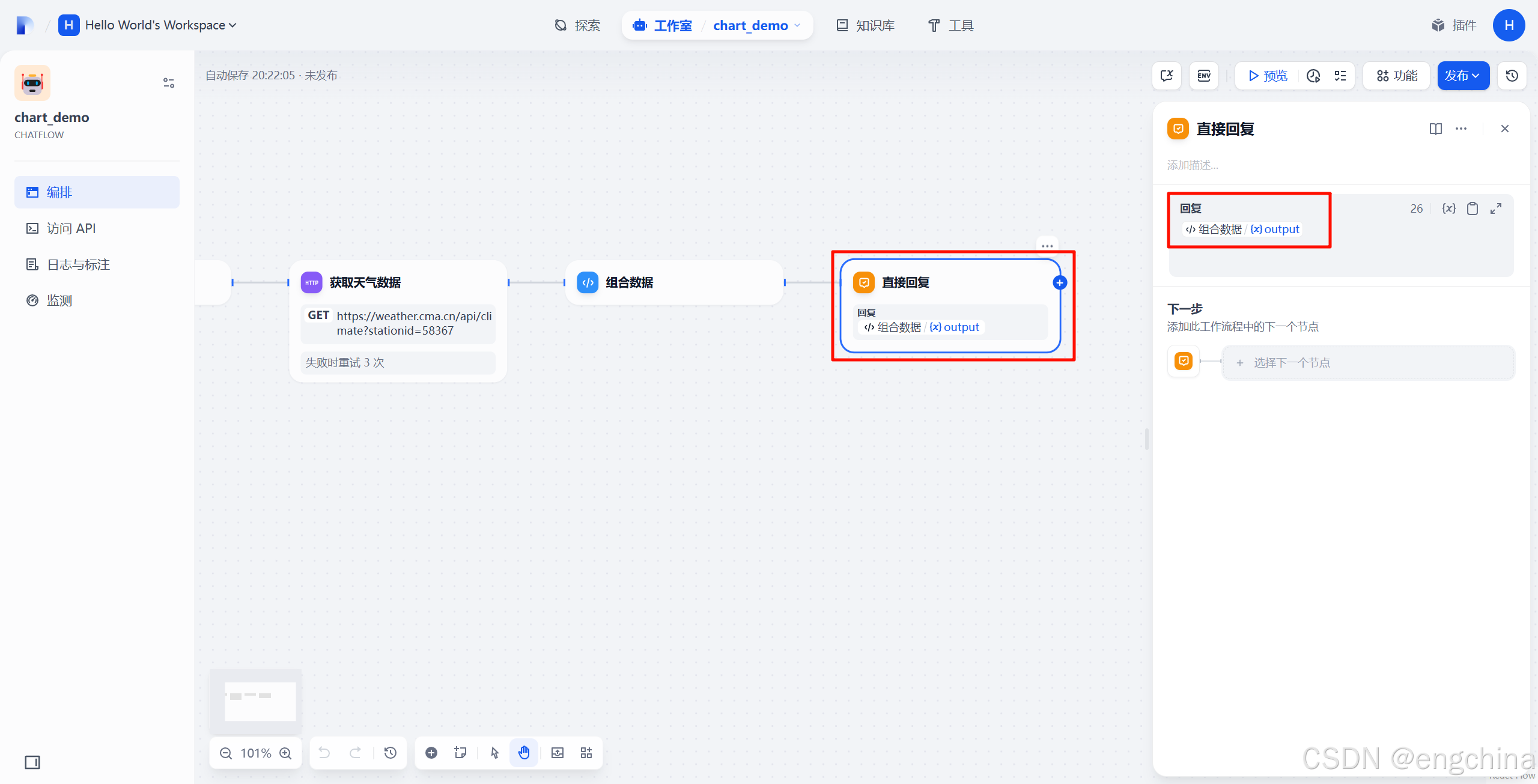Open the 知识库 tab in the top navigation
1538x784 pixels.
pyautogui.click(x=866, y=25)
